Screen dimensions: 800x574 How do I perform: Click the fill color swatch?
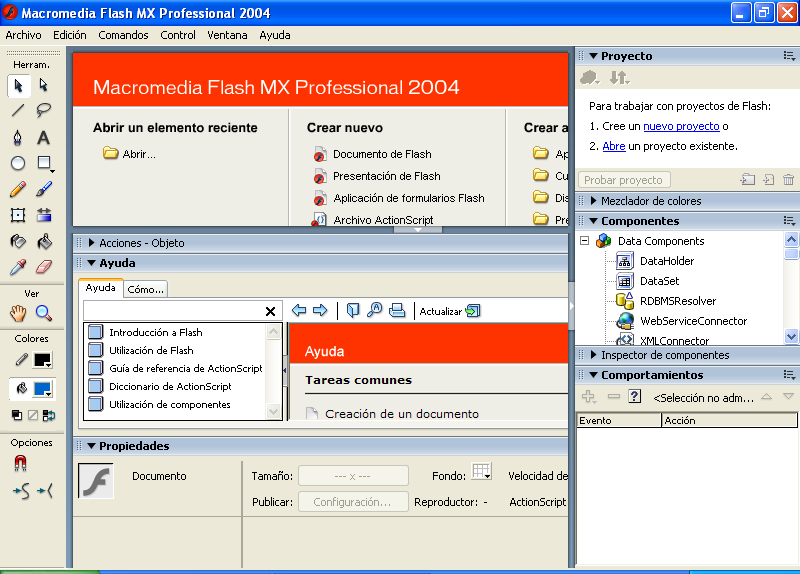[42, 388]
